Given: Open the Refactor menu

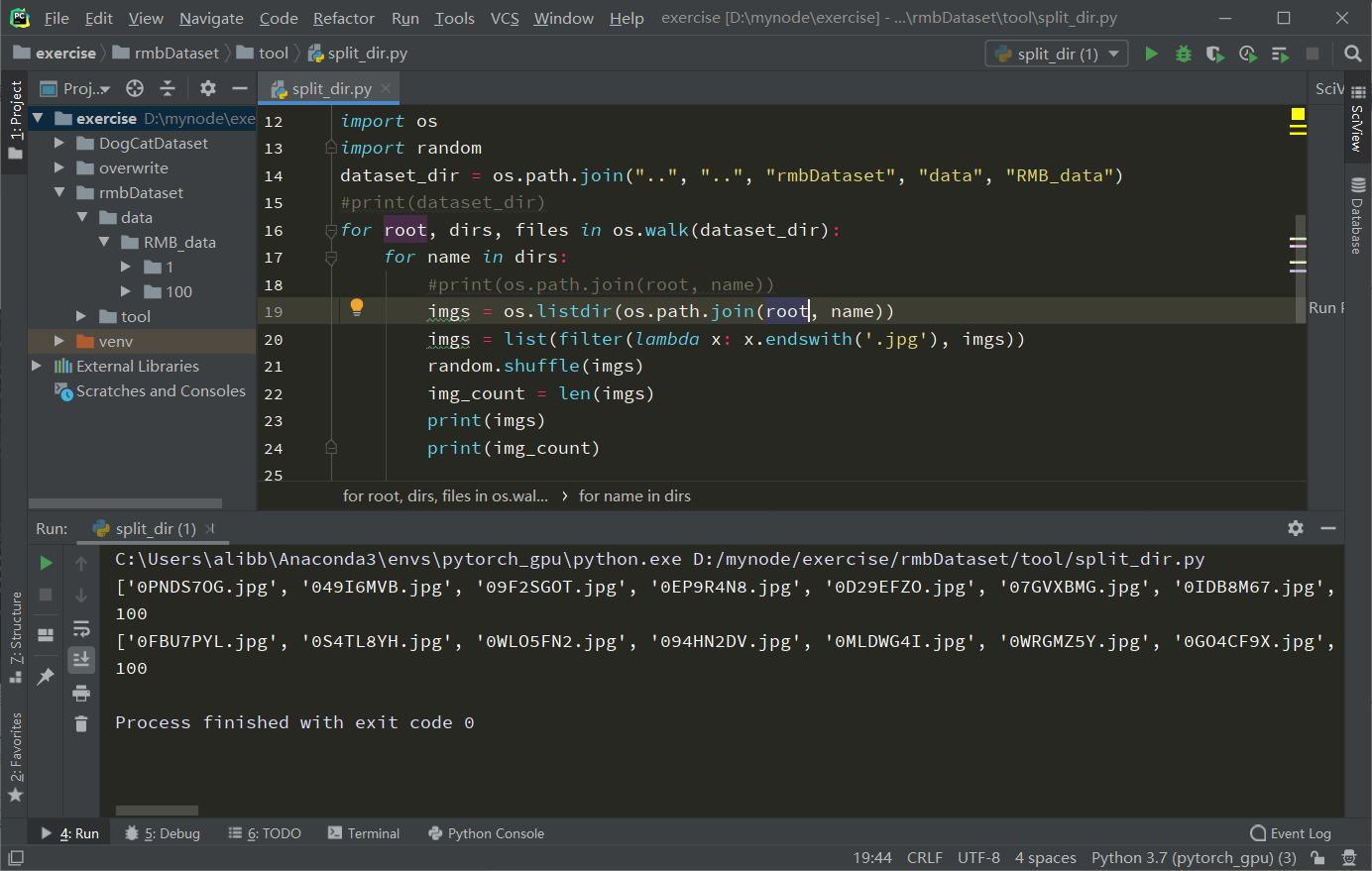Looking at the screenshot, I should pos(344,18).
